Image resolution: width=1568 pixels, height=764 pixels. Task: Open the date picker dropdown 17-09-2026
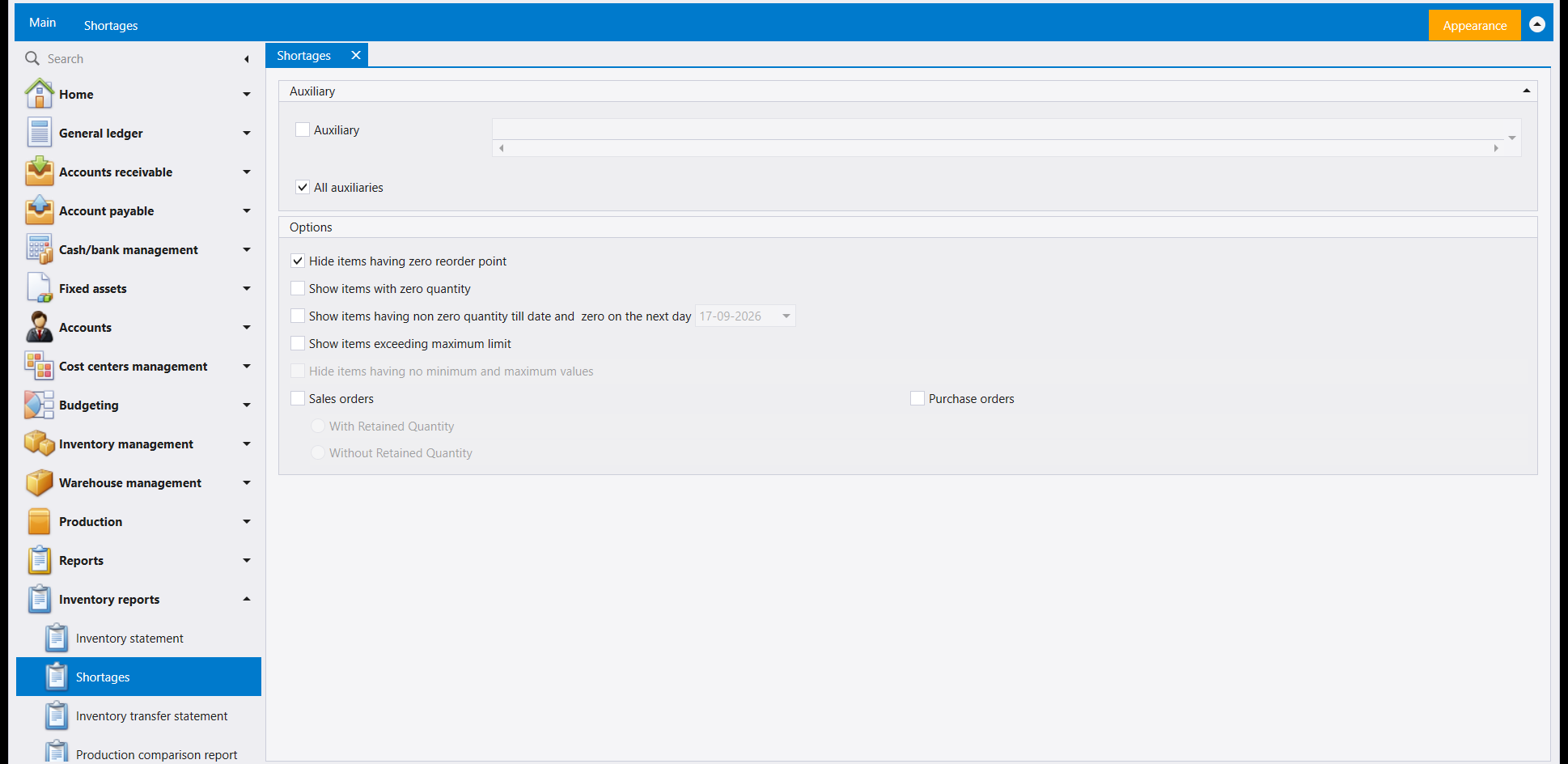[786, 316]
